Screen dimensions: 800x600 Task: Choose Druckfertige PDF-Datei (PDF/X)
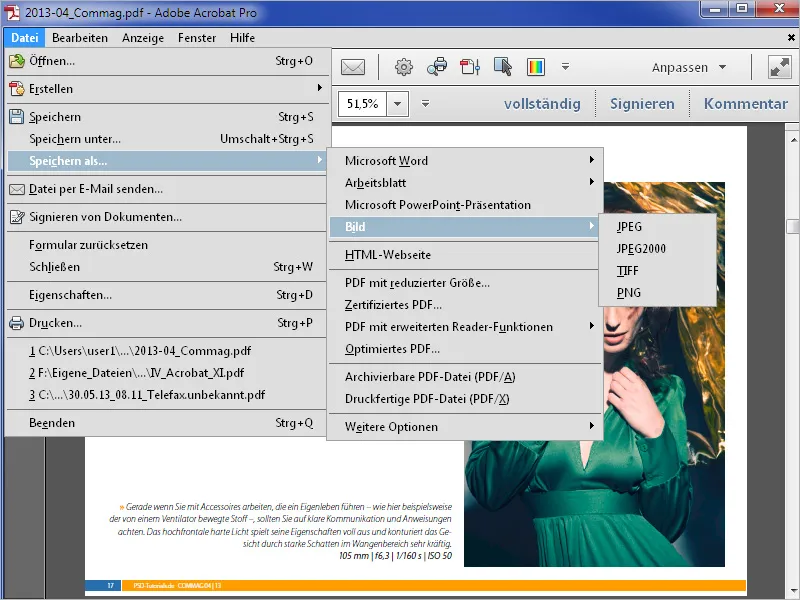click(464, 399)
